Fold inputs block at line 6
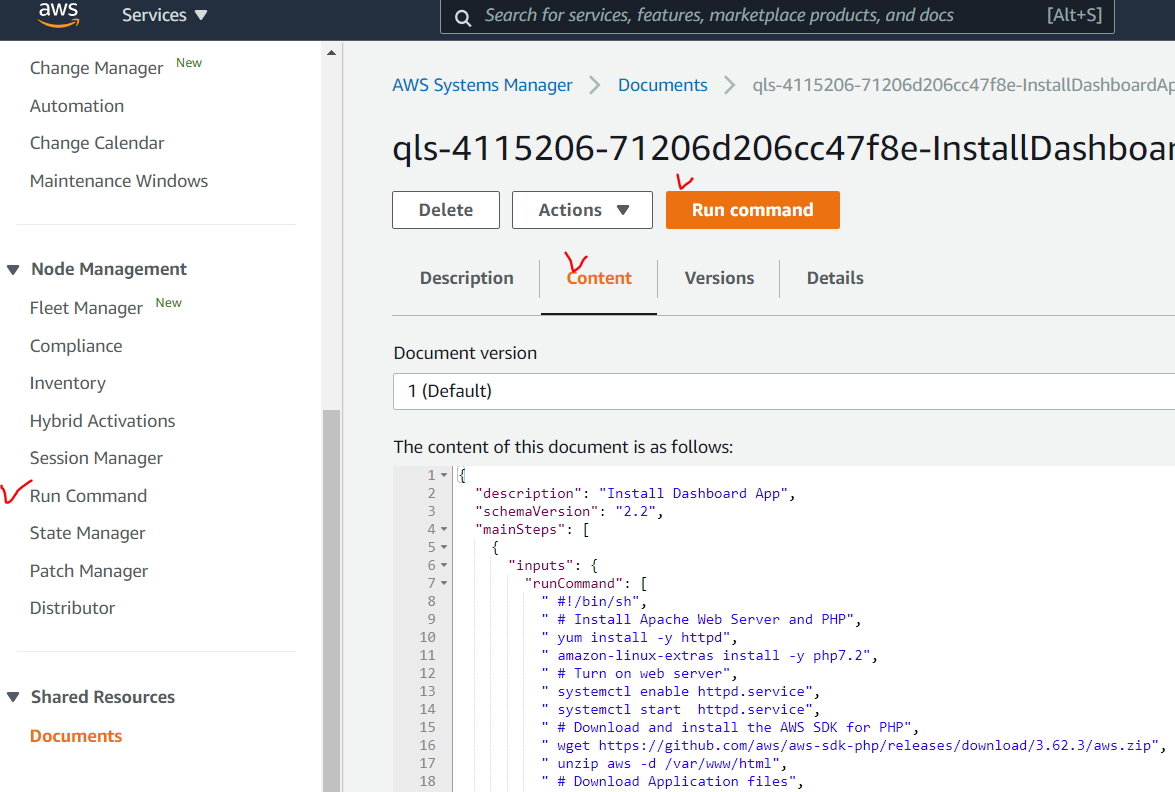 point(444,565)
